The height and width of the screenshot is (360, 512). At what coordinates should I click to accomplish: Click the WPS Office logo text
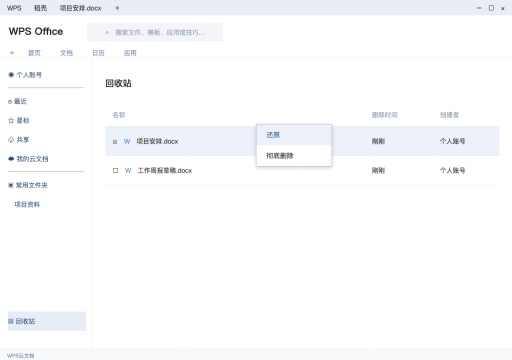click(x=36, y=31)
